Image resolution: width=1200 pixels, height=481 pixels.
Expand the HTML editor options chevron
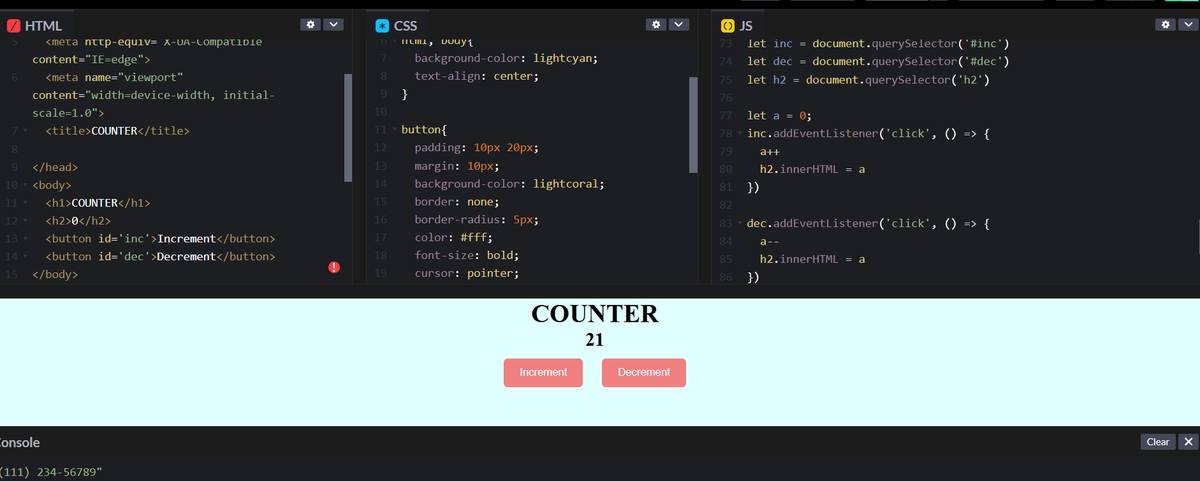click(x=334, y=24)
